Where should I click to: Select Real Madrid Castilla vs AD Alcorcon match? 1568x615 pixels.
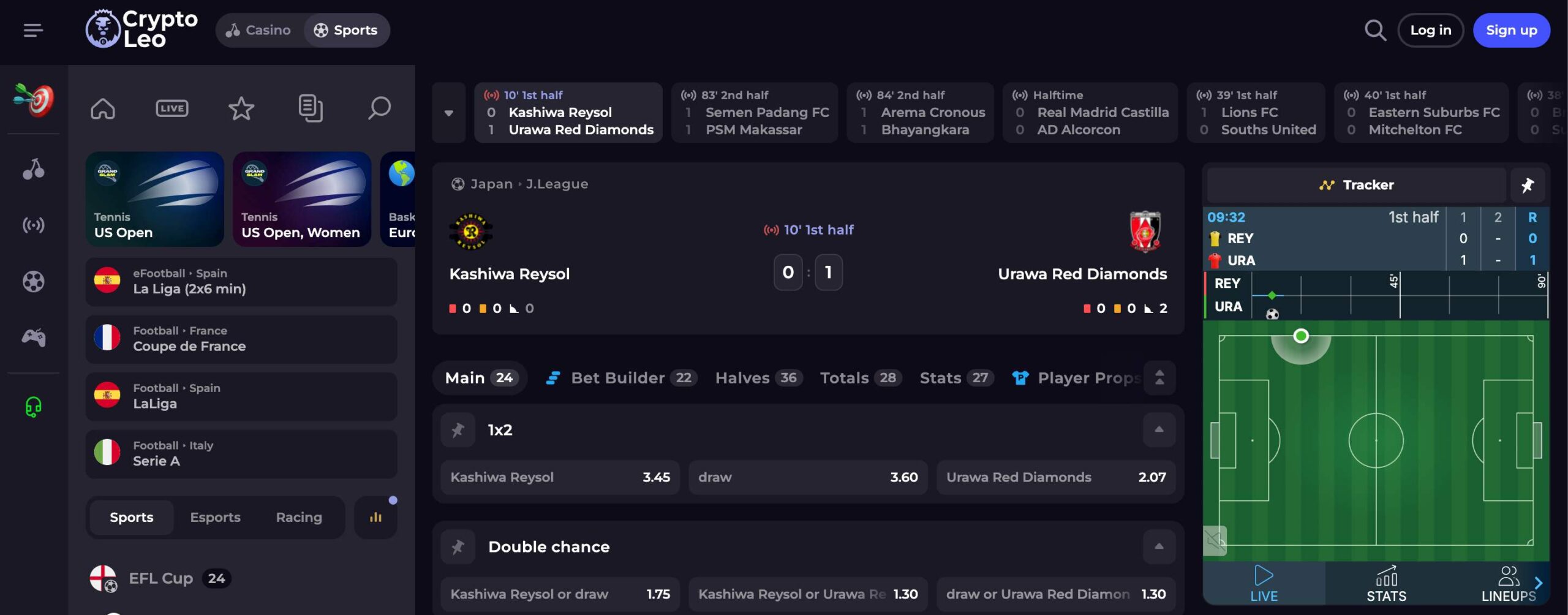point(1090,113)
